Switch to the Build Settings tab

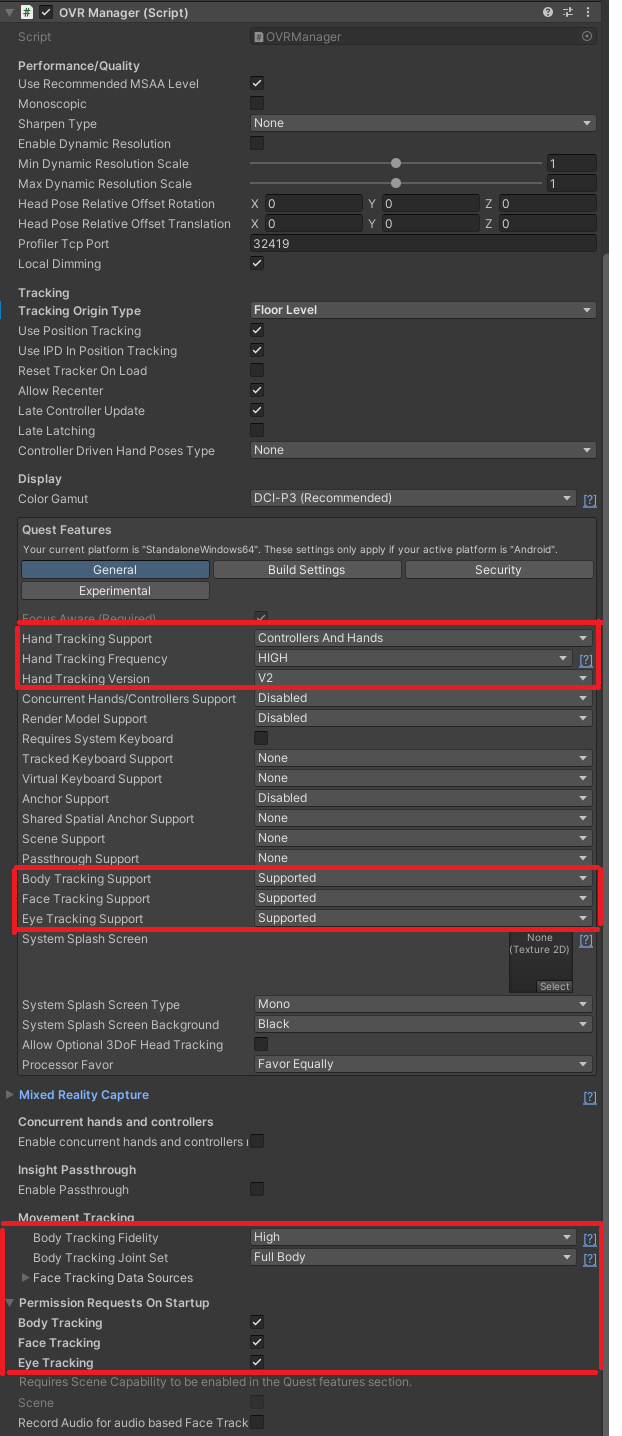pyautogui.click(x=307, y=569)
